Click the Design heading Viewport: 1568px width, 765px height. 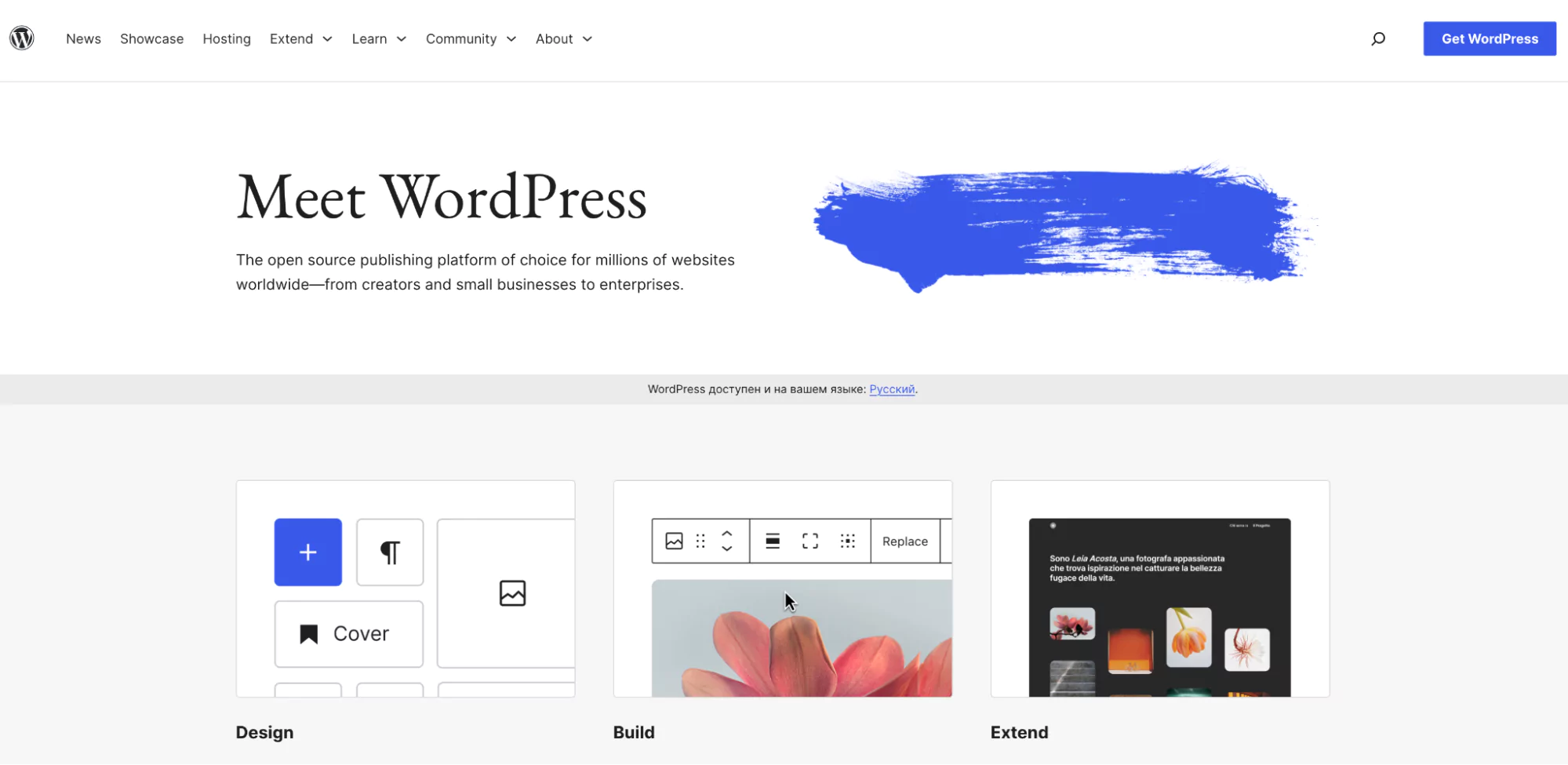264,732
